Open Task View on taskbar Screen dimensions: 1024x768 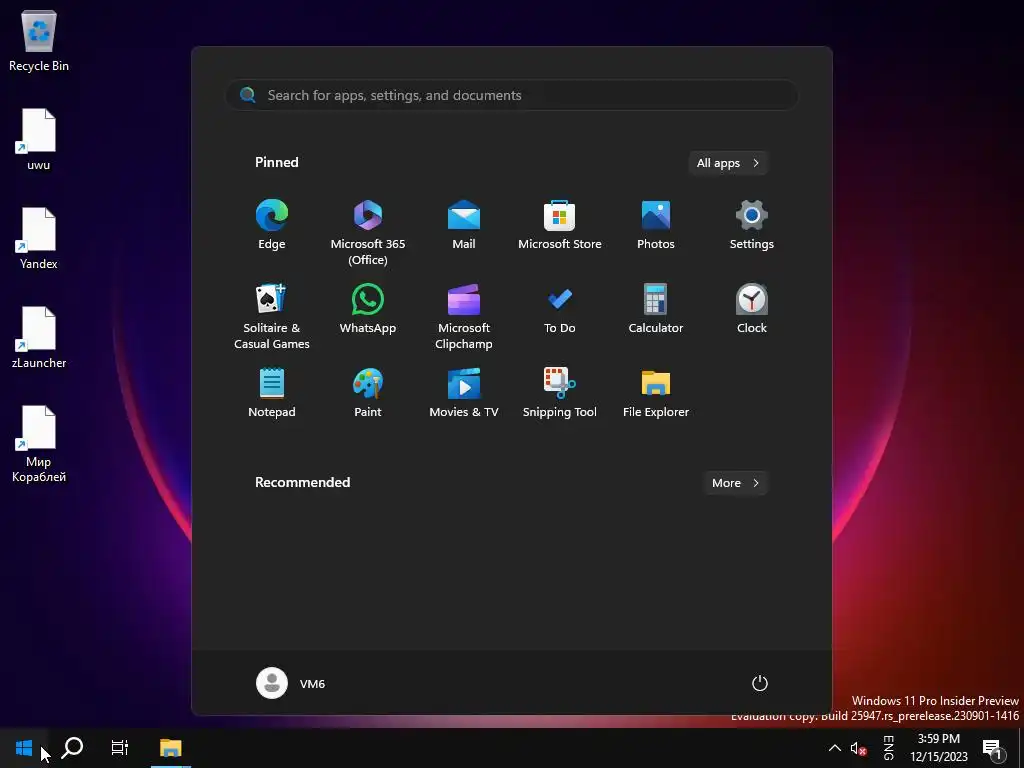click(x=120, y=748)
